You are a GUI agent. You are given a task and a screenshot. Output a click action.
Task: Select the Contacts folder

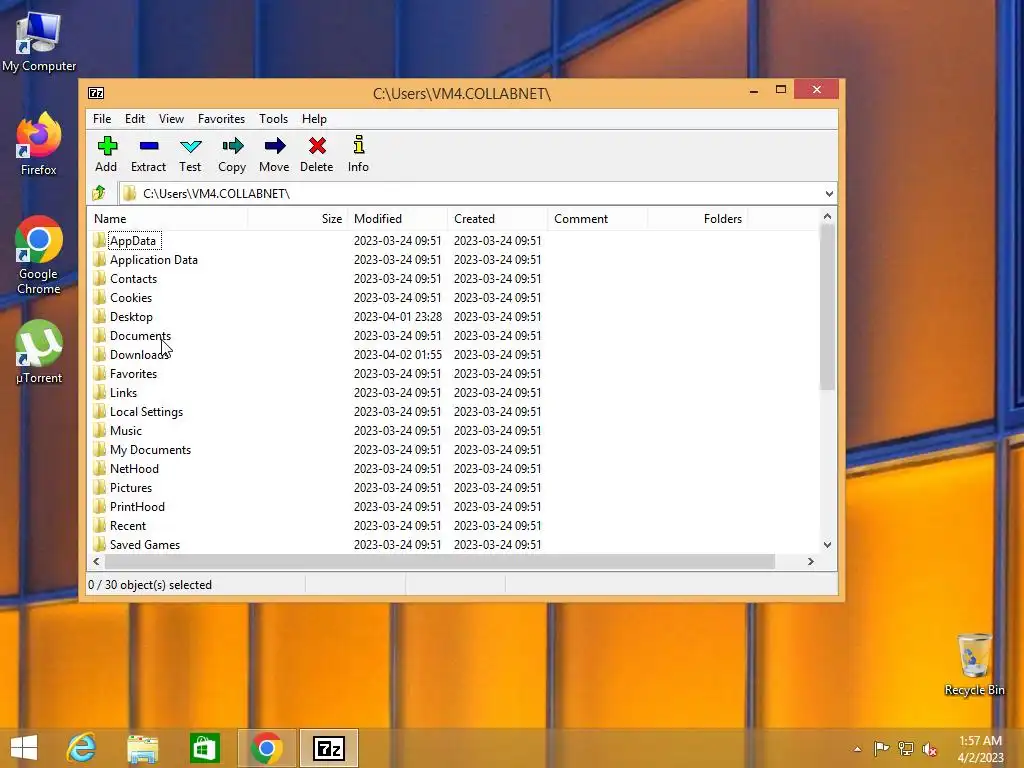(x=133, y=279)
